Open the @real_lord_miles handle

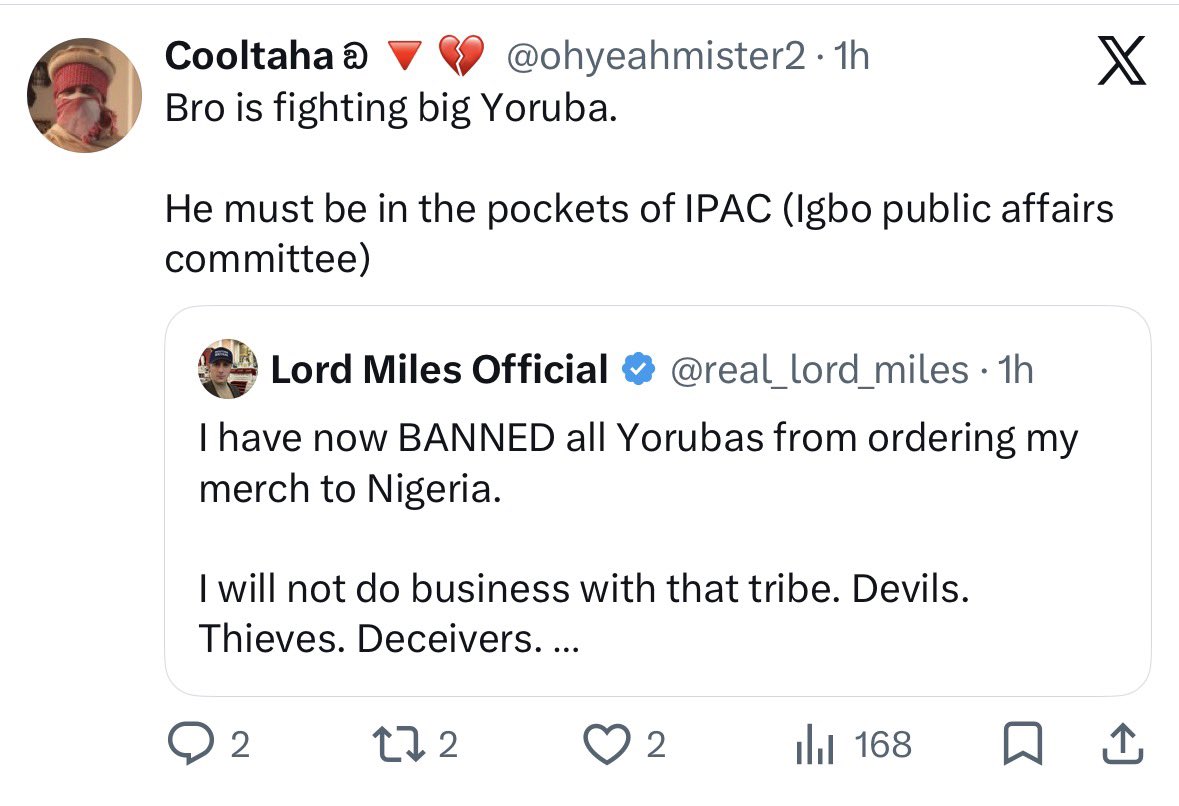818,370
